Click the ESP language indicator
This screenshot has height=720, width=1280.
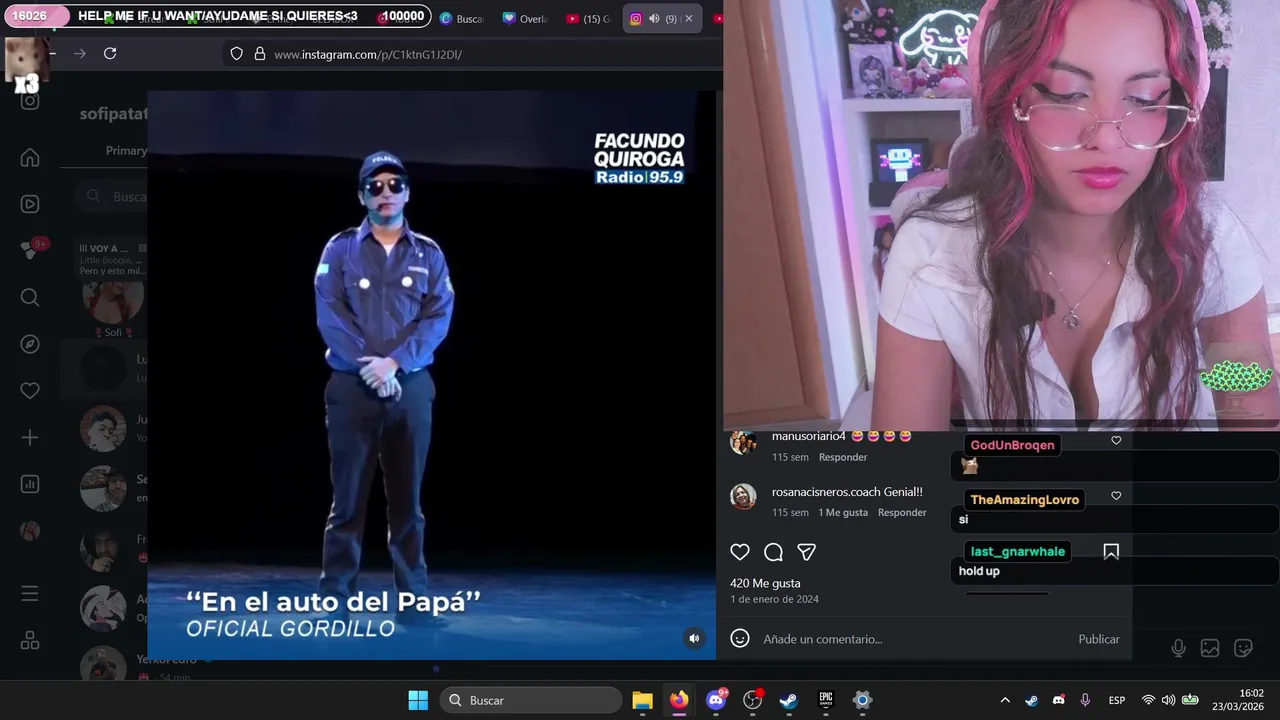click(x=1117, y=700)
